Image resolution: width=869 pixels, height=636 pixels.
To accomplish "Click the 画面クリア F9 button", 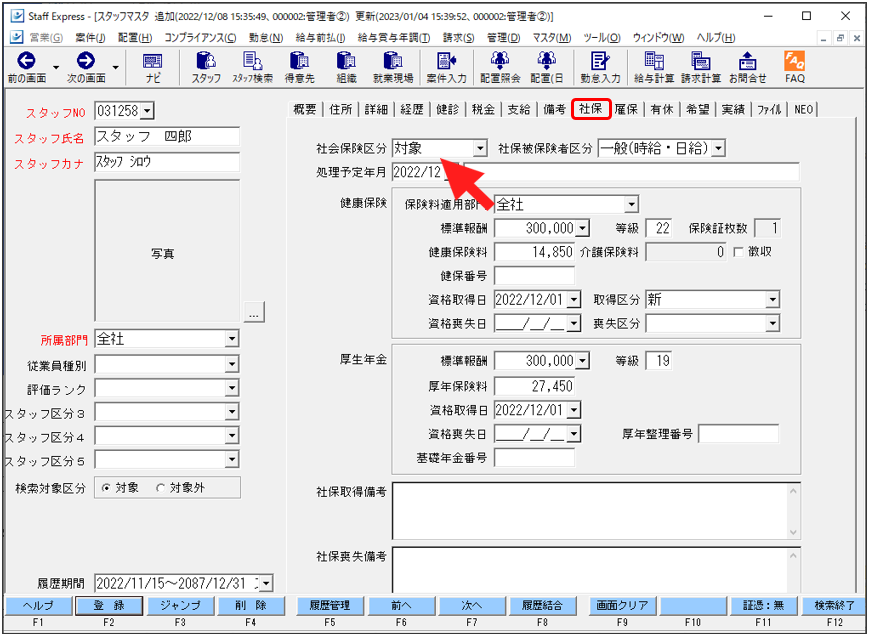I will click(622, 606).
